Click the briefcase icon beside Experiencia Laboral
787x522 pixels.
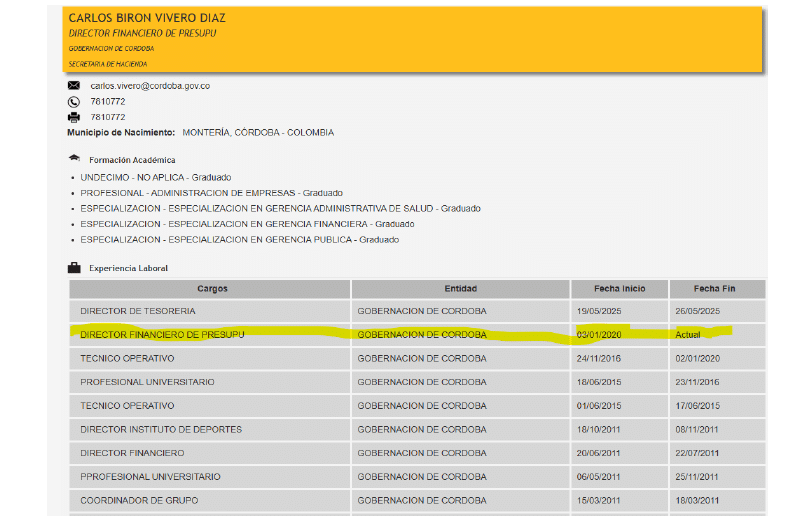74,268
